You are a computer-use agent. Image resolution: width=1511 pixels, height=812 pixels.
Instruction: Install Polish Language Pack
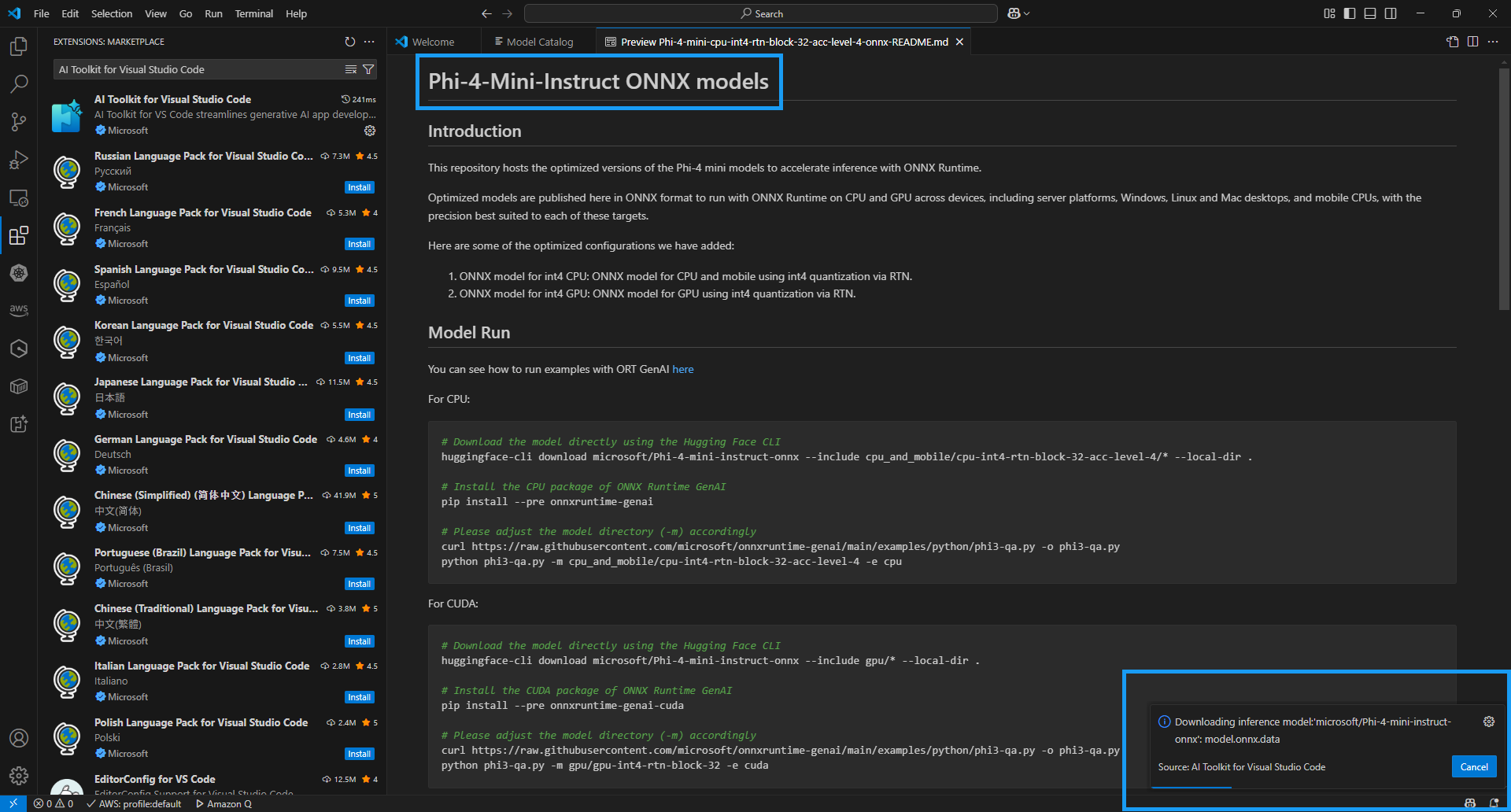click(x=360, y=754)
